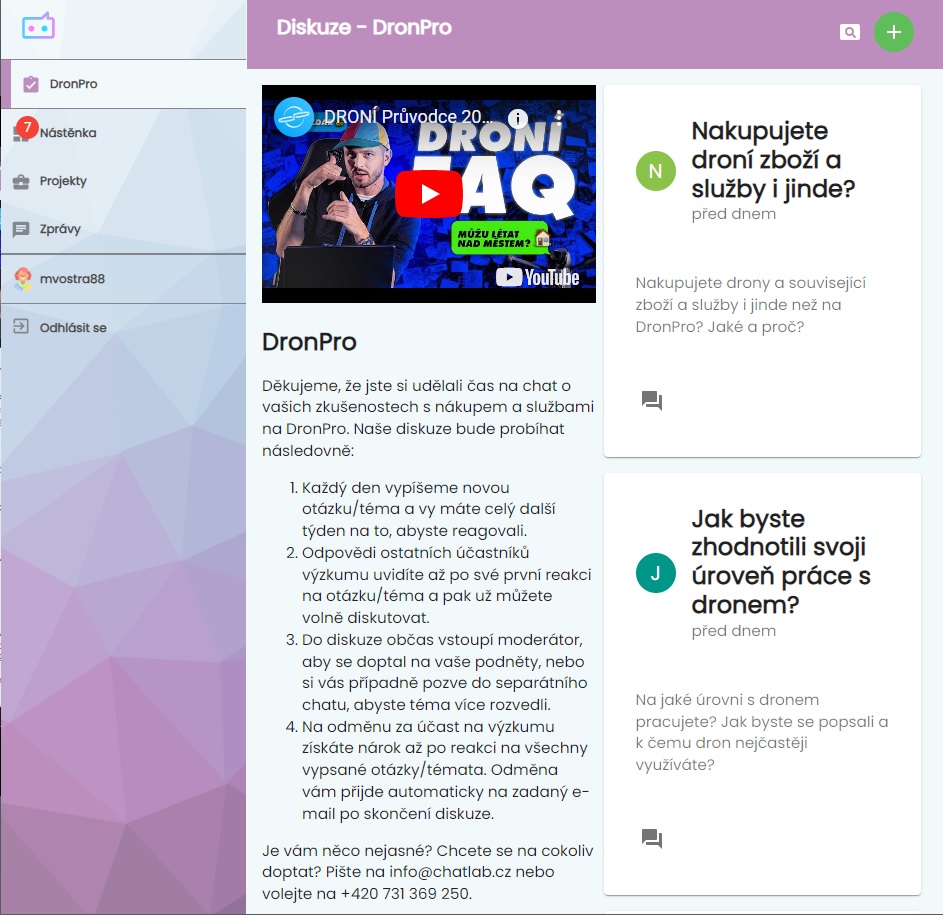Click comments icon on Nakupujete card

pyautogui.click(x=652, y=401)
